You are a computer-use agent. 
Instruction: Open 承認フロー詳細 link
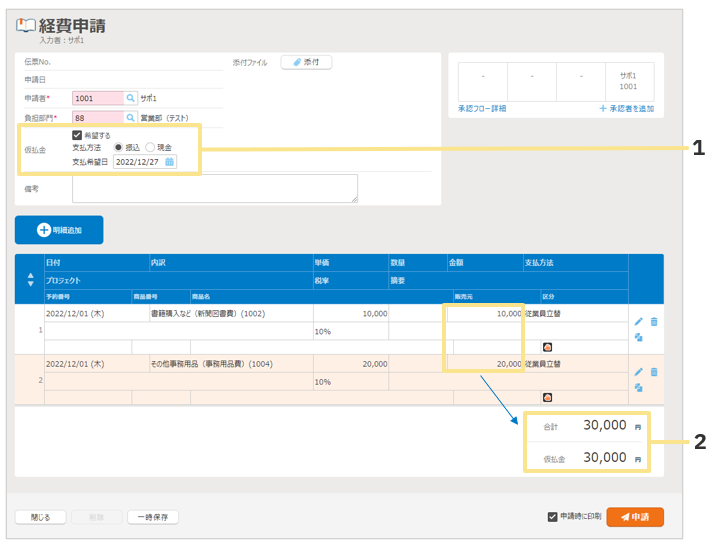pos(482,108)
